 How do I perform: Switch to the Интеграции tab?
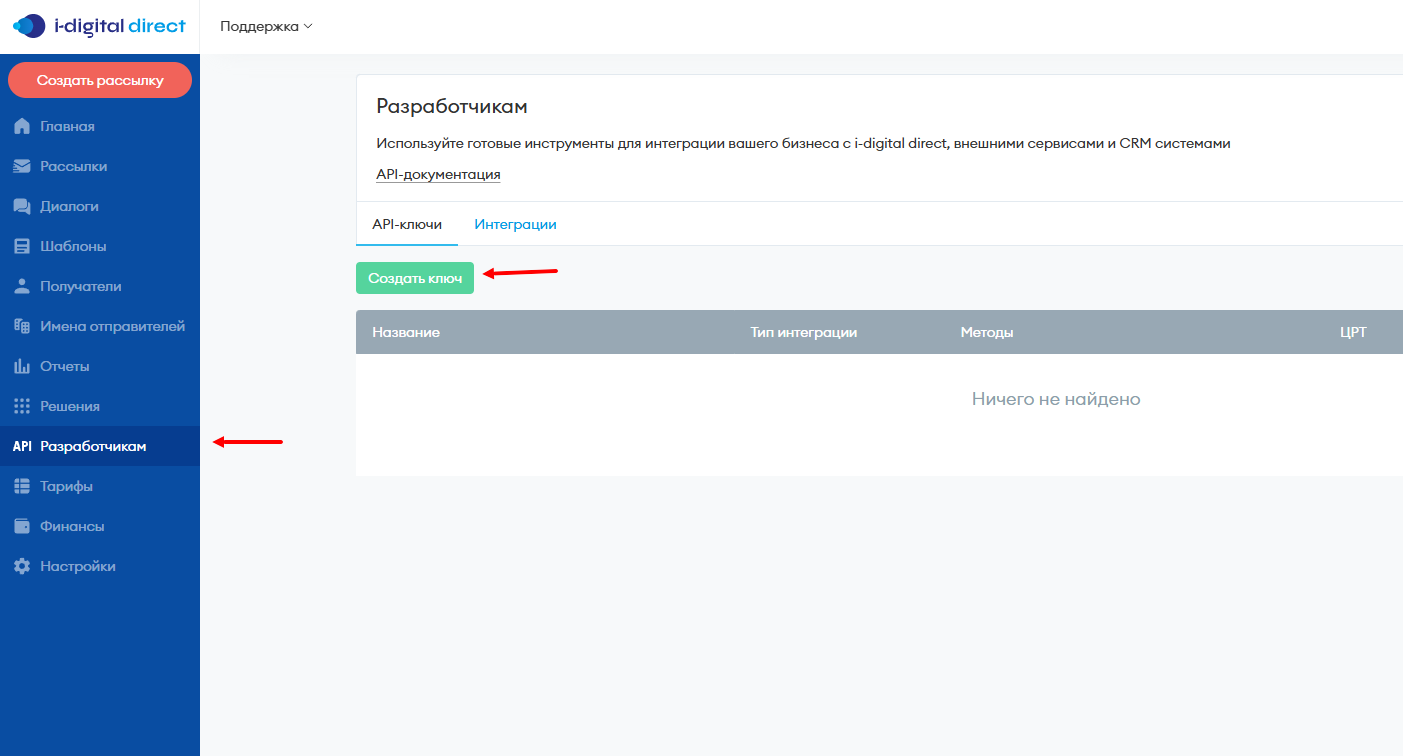(x=515, y=225)
